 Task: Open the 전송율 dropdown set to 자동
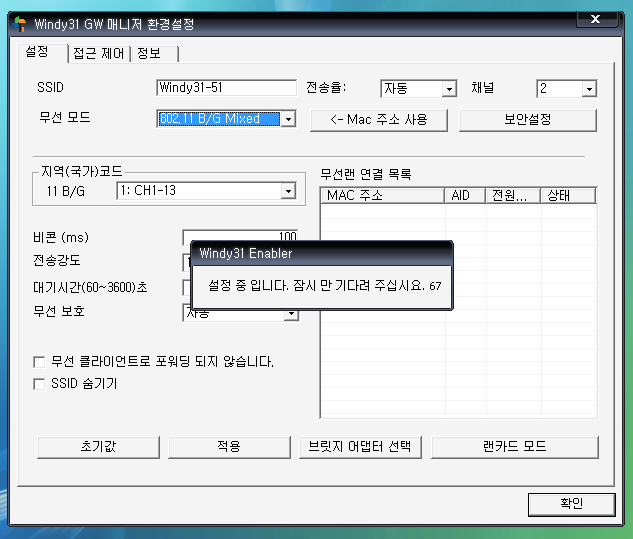(x=419, y=88)
